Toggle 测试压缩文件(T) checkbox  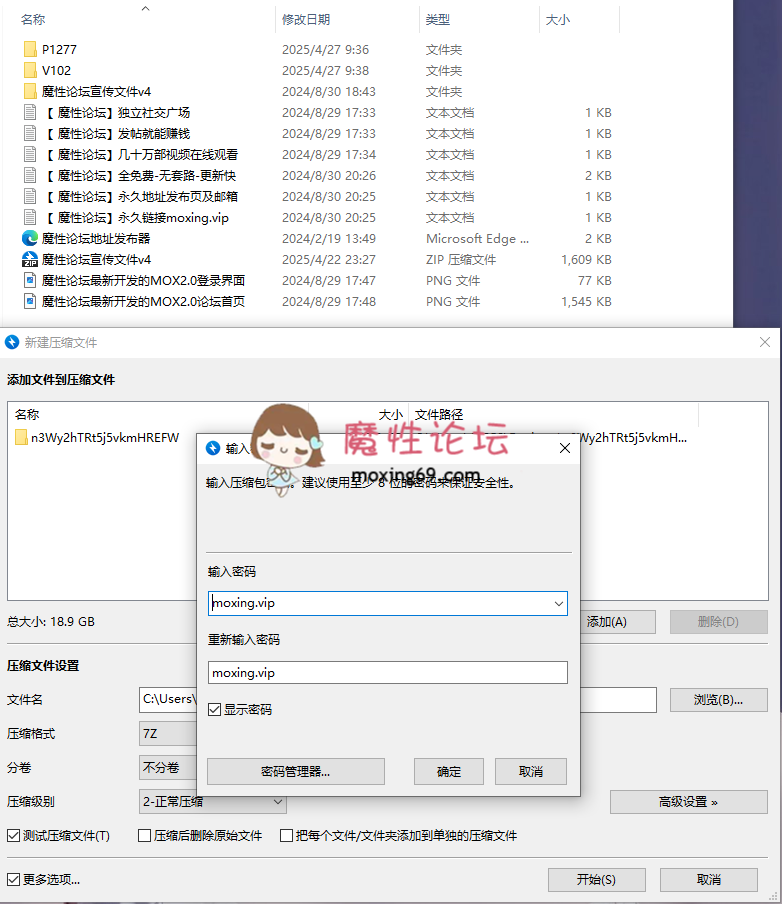[x=13, y=835]
